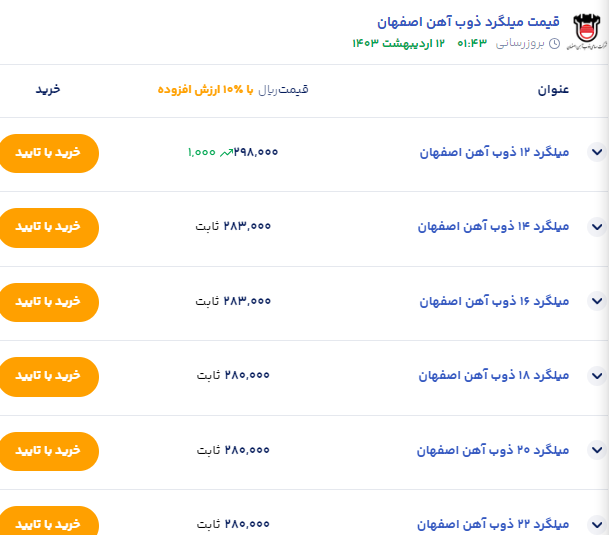The image size is (609, 535).
Task: Expand the میلگرد ۱۶ ذوب آهن row
Action: click(x=597, y=301)
